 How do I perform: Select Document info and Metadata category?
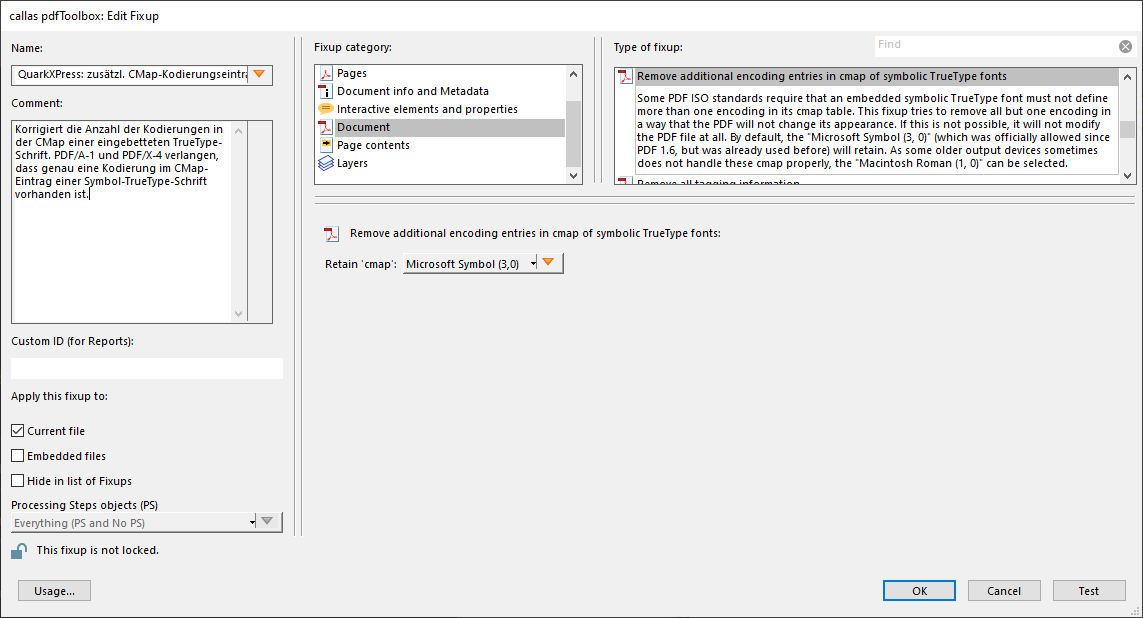413,91
